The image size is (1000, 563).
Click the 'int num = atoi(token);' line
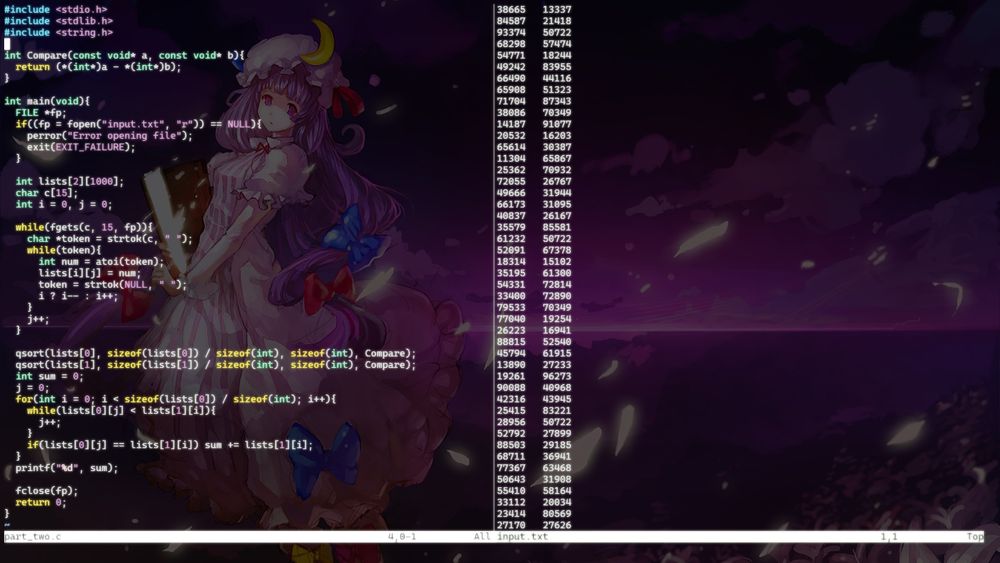coord(101,262)
